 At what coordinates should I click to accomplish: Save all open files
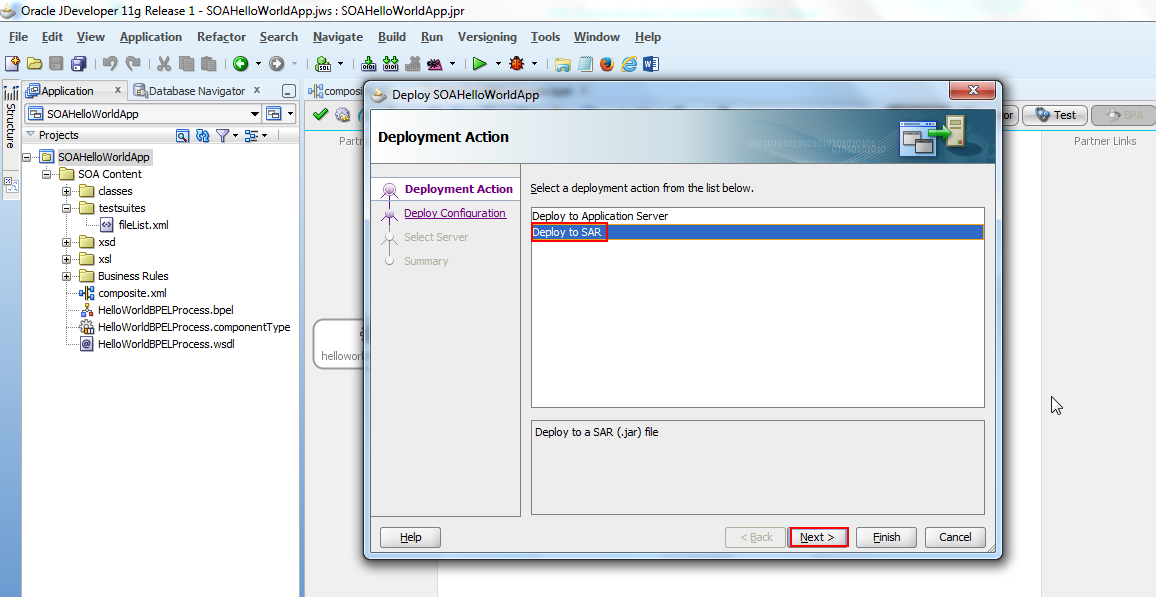coord(78,63)
